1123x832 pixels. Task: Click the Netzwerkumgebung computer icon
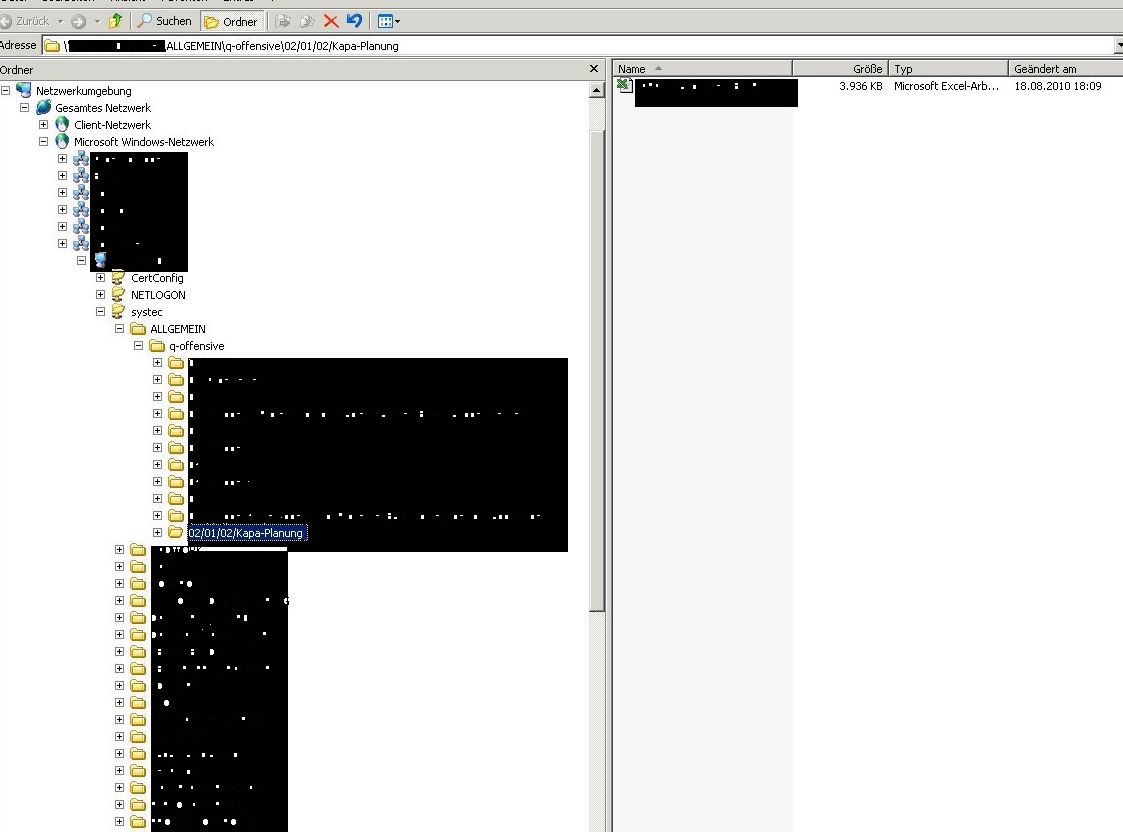pyautogui.click(x=24, y=90)
